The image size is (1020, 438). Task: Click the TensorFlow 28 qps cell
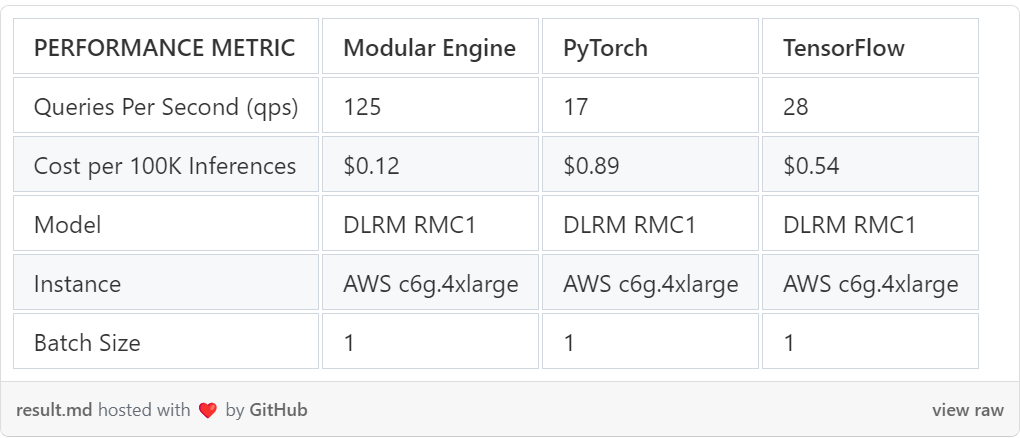click(x=870, y=105)
